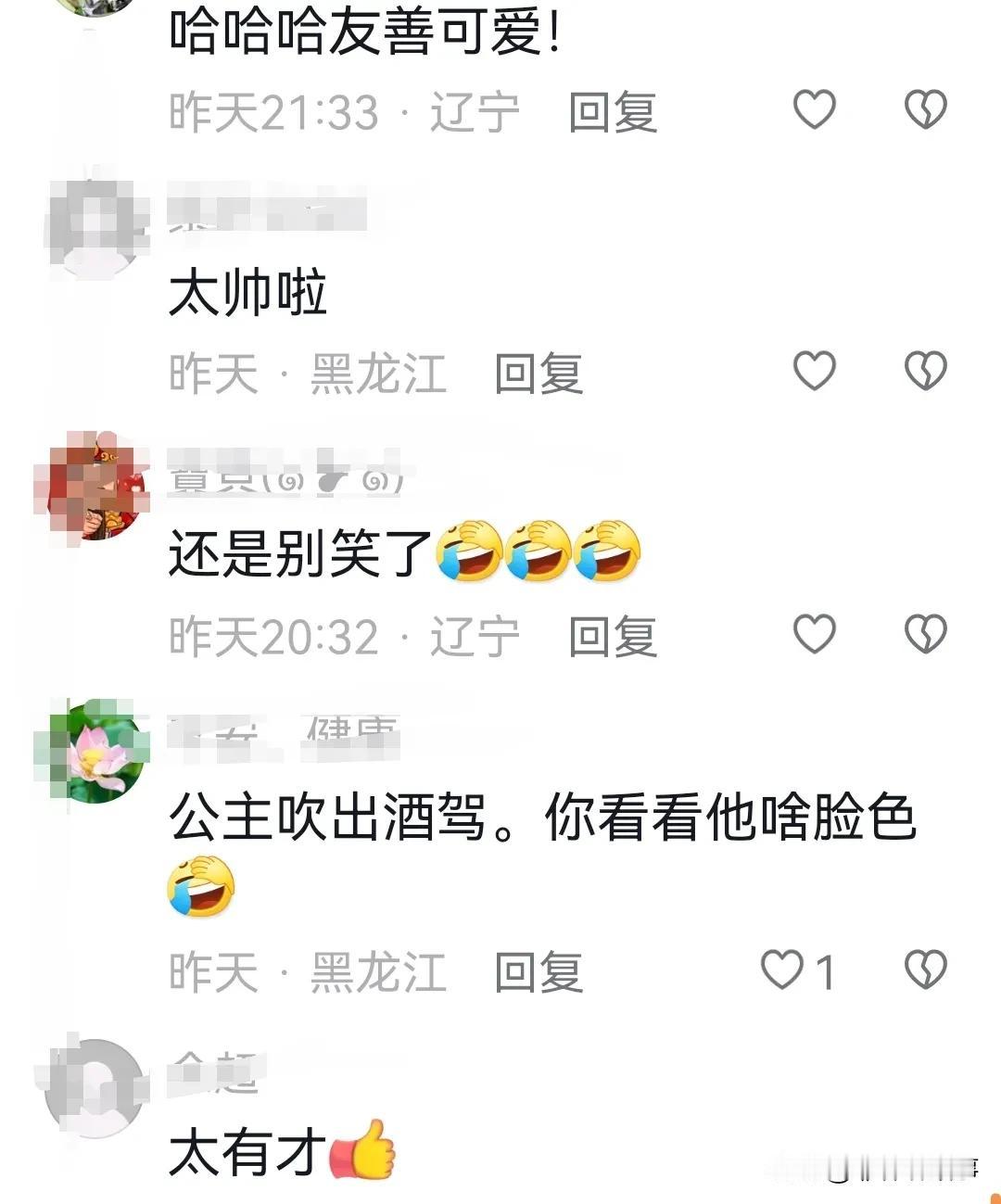1001x1204 pixels.
Task: Open avatar of '还是别笑了' commenter
Action: [92, 487]
